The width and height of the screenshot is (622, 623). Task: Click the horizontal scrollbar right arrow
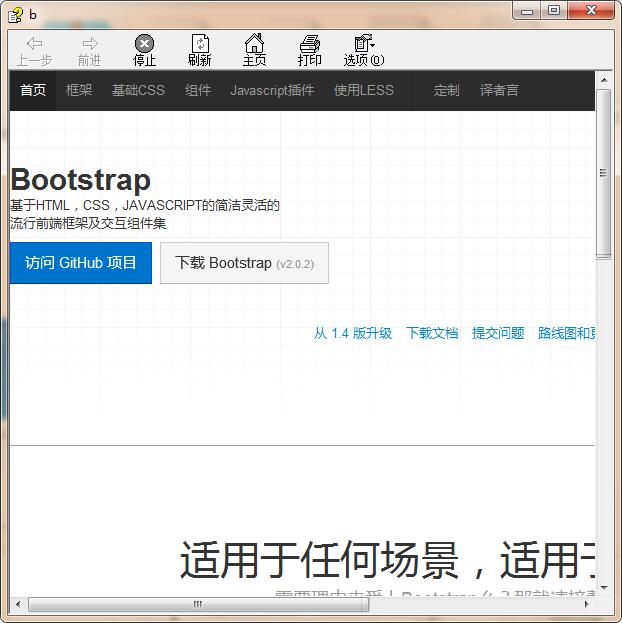point(587,604)
